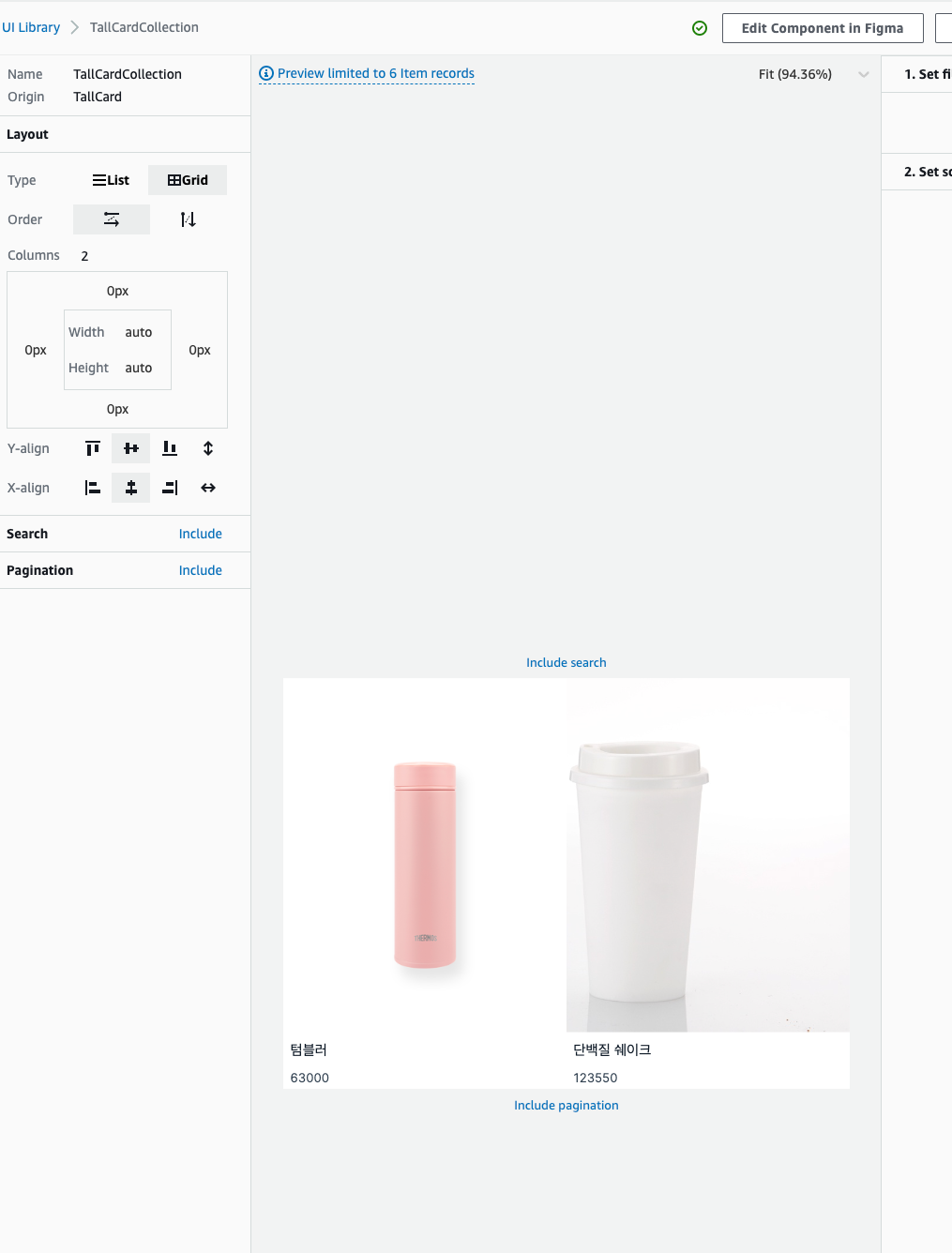Choose vertical order direction icon
The width and height of the screenshot is (952, 1253).
click(189, 219)
